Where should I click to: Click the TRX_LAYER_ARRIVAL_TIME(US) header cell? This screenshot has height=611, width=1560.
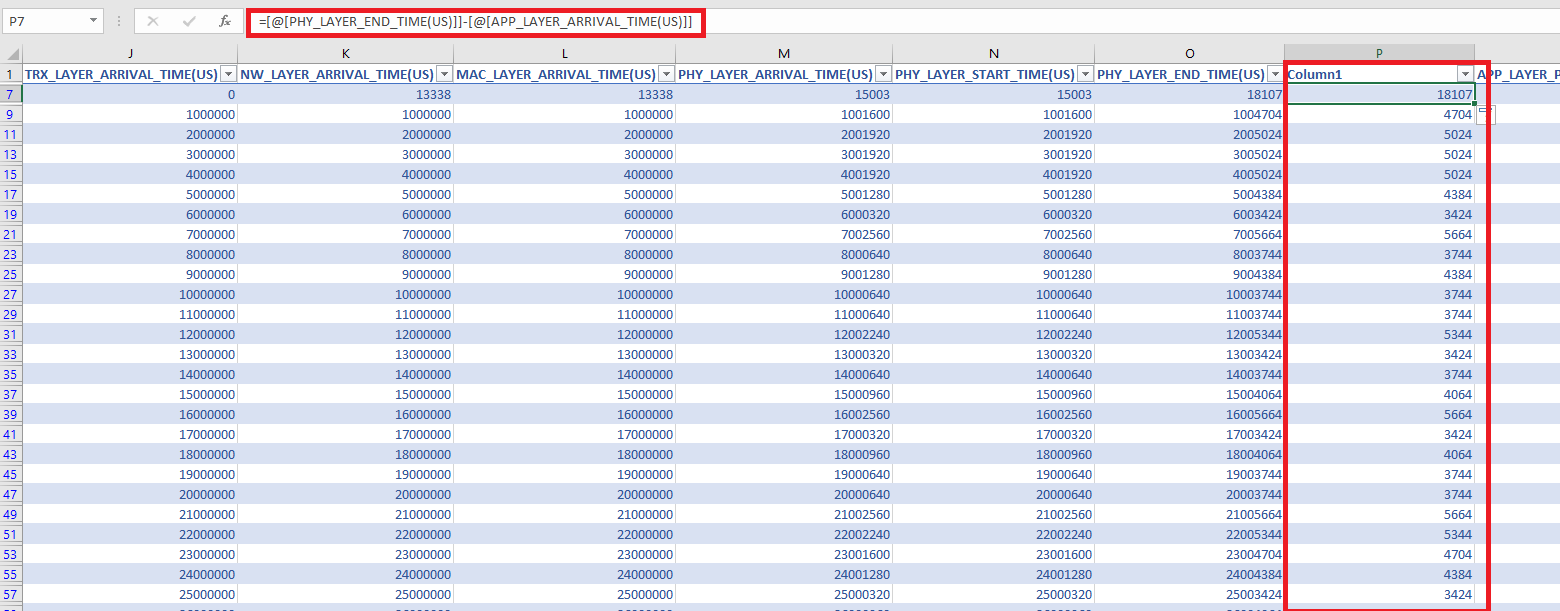pos(130,74)
